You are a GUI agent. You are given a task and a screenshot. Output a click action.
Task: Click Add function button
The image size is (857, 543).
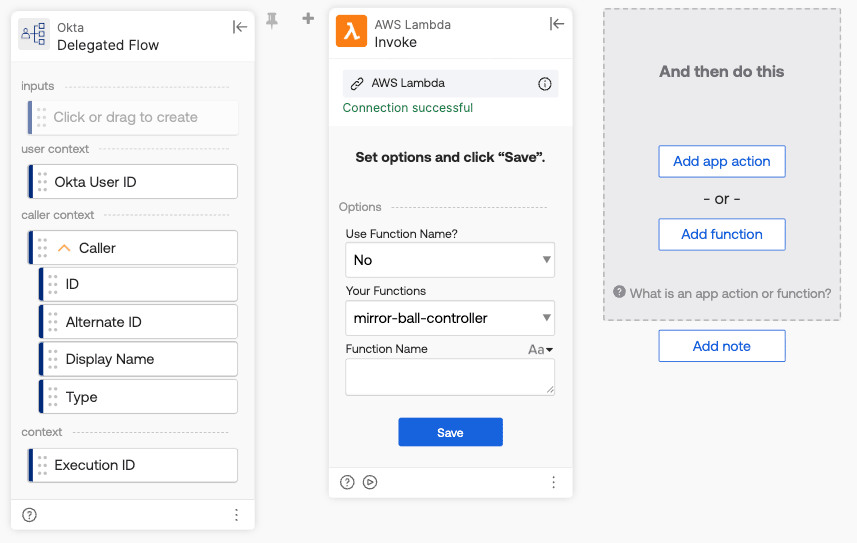721,235
